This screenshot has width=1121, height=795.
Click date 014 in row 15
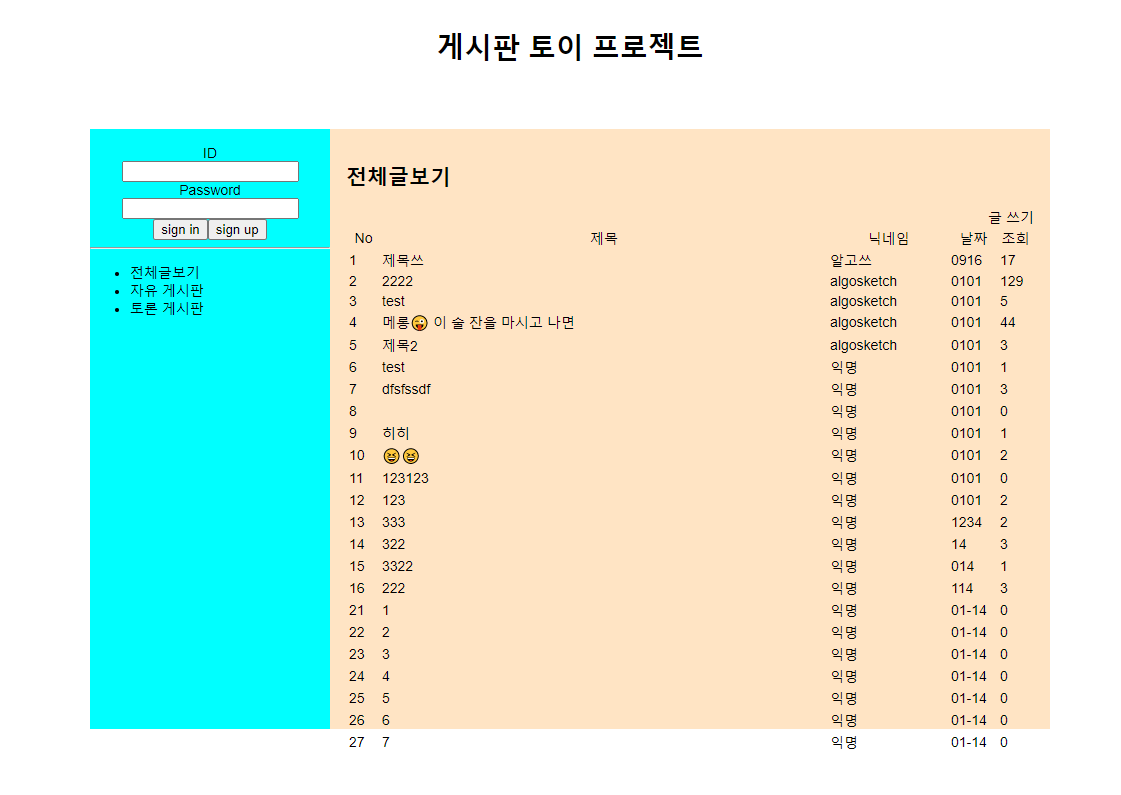point(962,566)
